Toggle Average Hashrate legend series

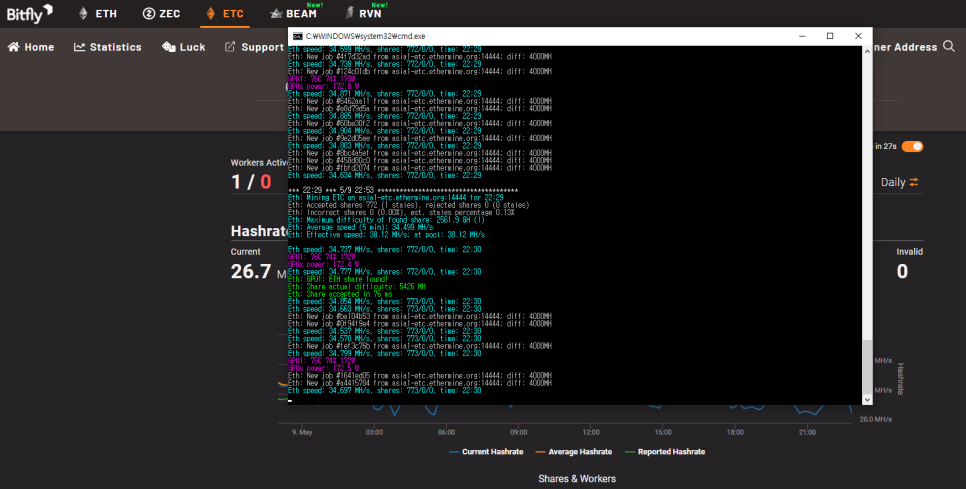pos(574,451)
